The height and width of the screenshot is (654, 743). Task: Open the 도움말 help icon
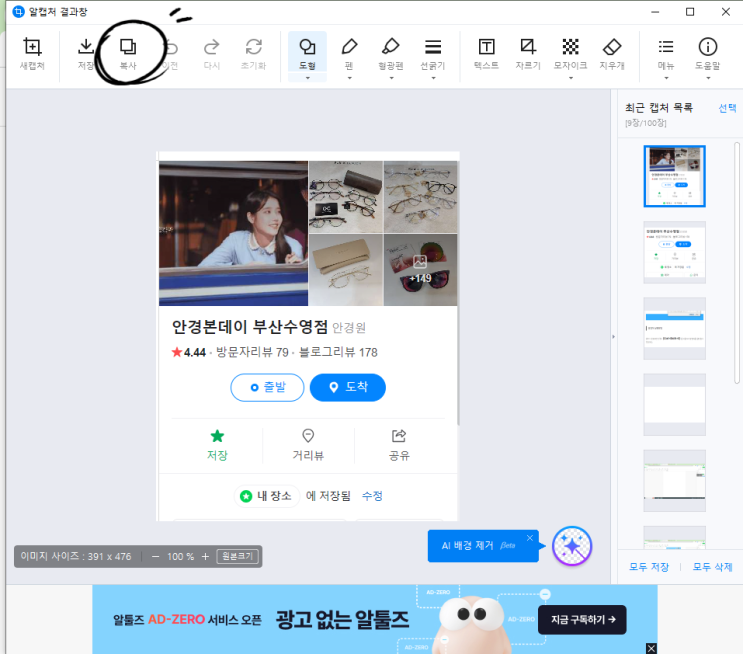[708, 53]
